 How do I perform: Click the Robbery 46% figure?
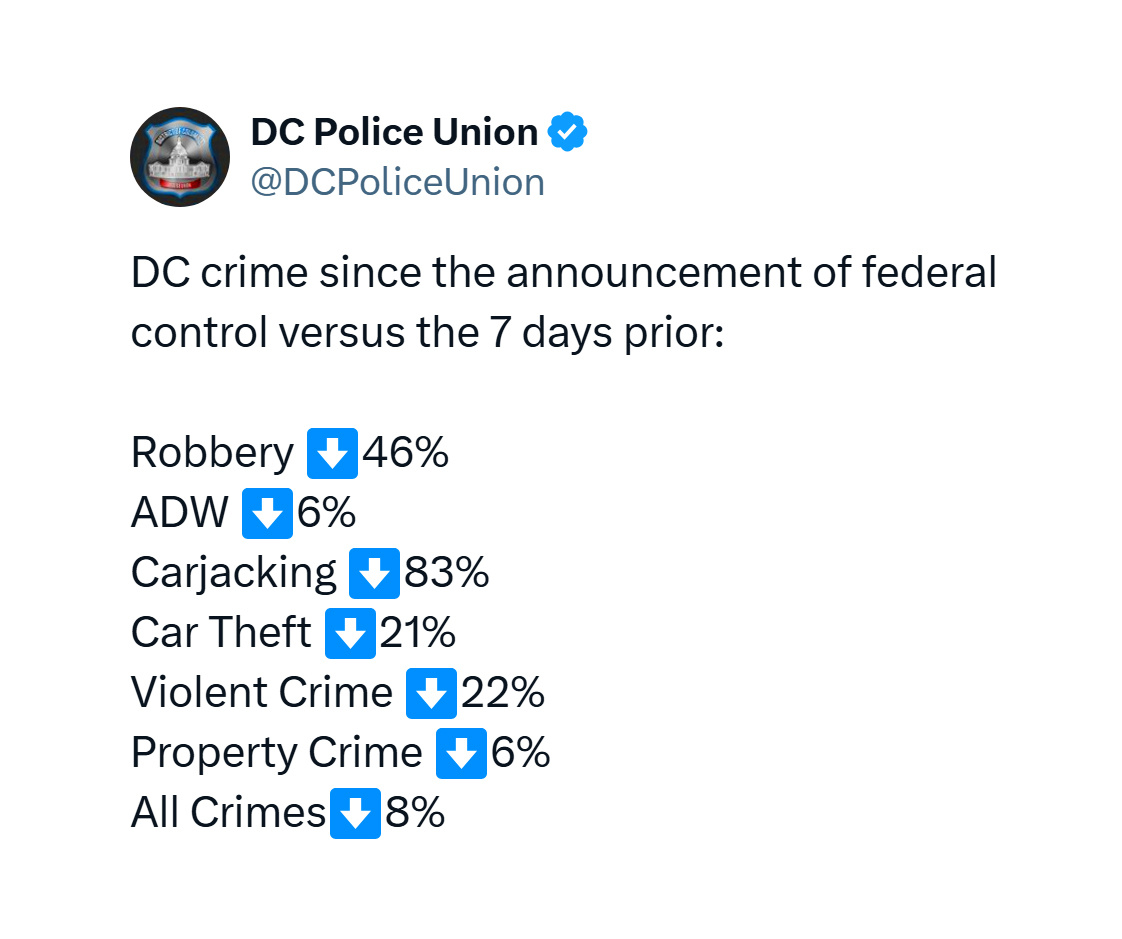405,452
